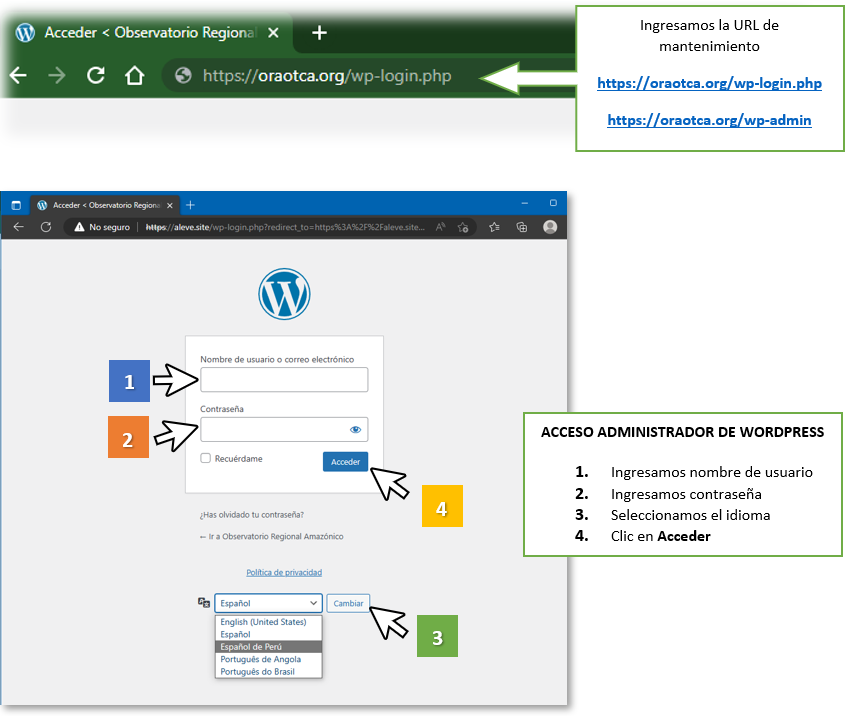This screenshot has height=716, width=846.
Task: Open a new tab in the green browser
Action: 319,33
